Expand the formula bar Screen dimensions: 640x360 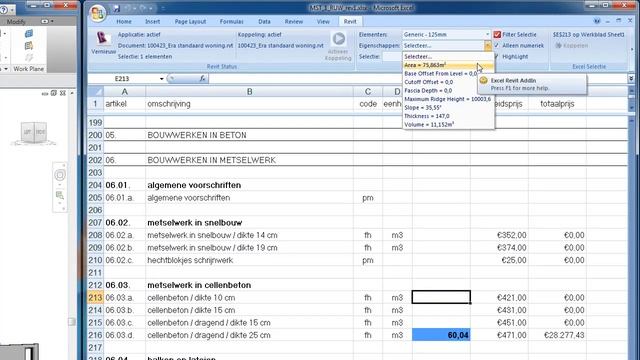631,78
